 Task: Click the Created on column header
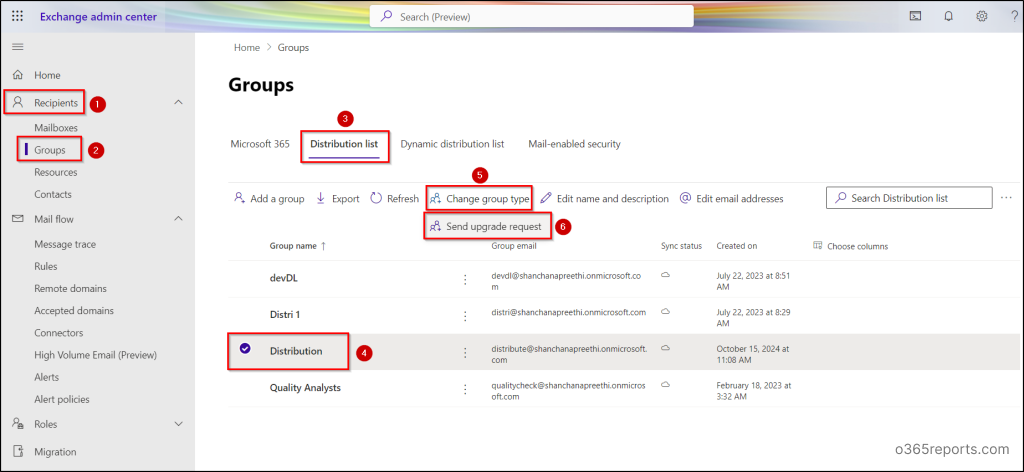(x=737, y=246)
